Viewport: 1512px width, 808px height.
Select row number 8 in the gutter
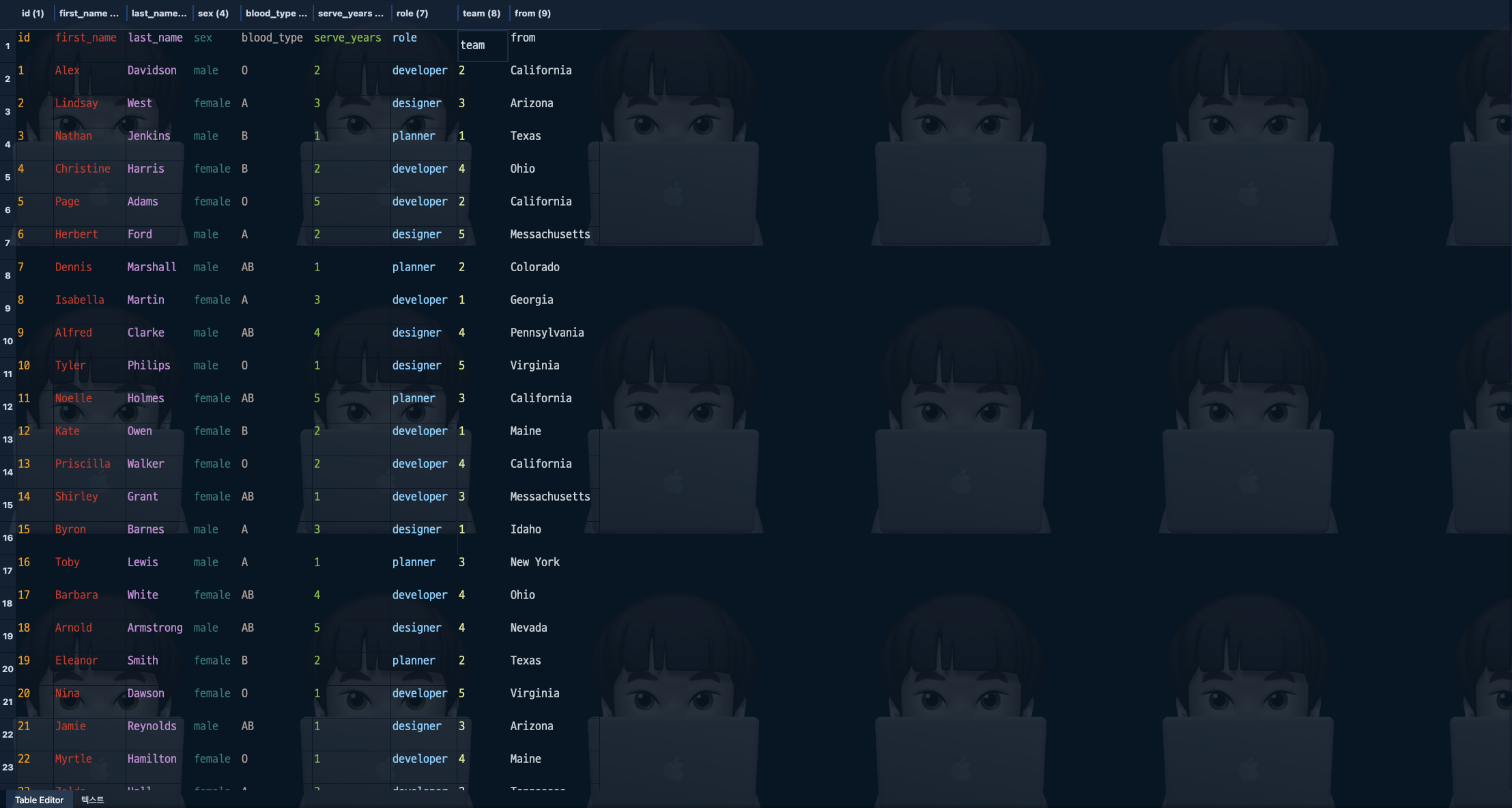pyautogui.click(x=8, y=275)
